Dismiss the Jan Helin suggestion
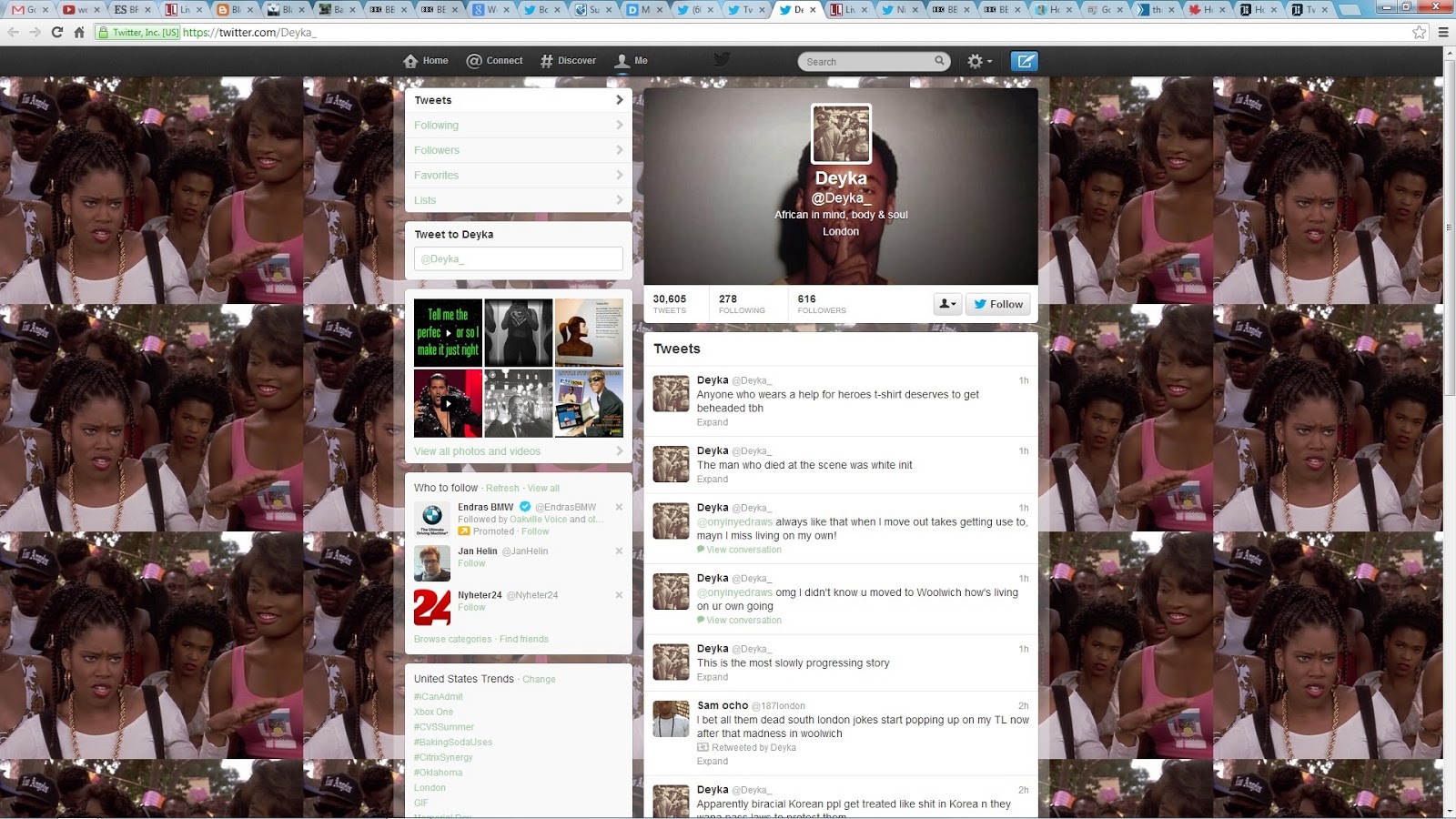This screenshot has height=819, width=1456. click(619, 551)
